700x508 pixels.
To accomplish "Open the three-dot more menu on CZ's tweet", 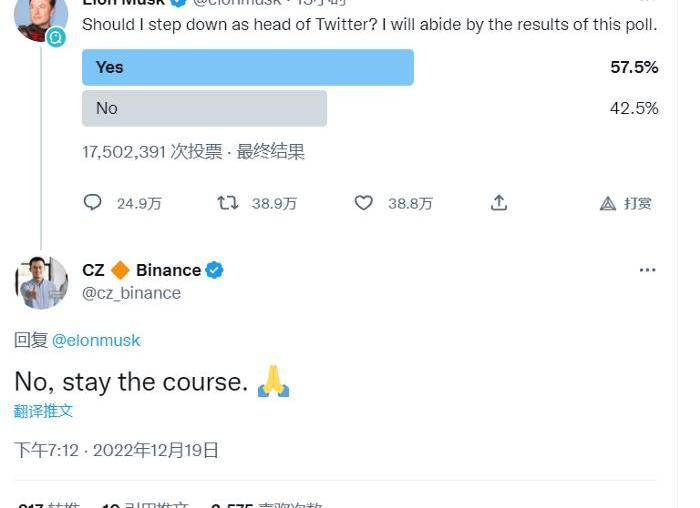I will [x=647, y=270].
